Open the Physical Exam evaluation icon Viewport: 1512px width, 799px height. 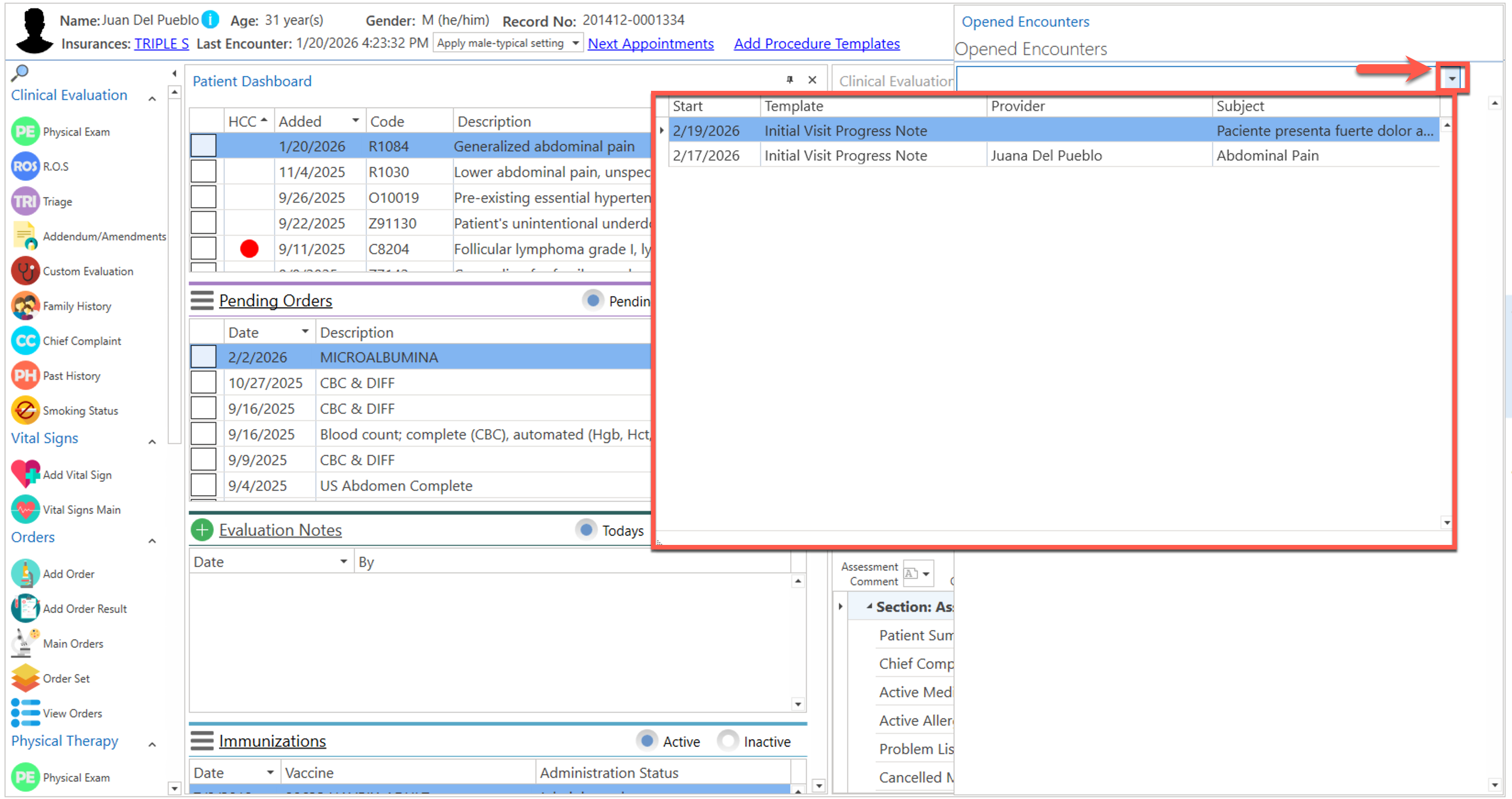click(25, 132)
